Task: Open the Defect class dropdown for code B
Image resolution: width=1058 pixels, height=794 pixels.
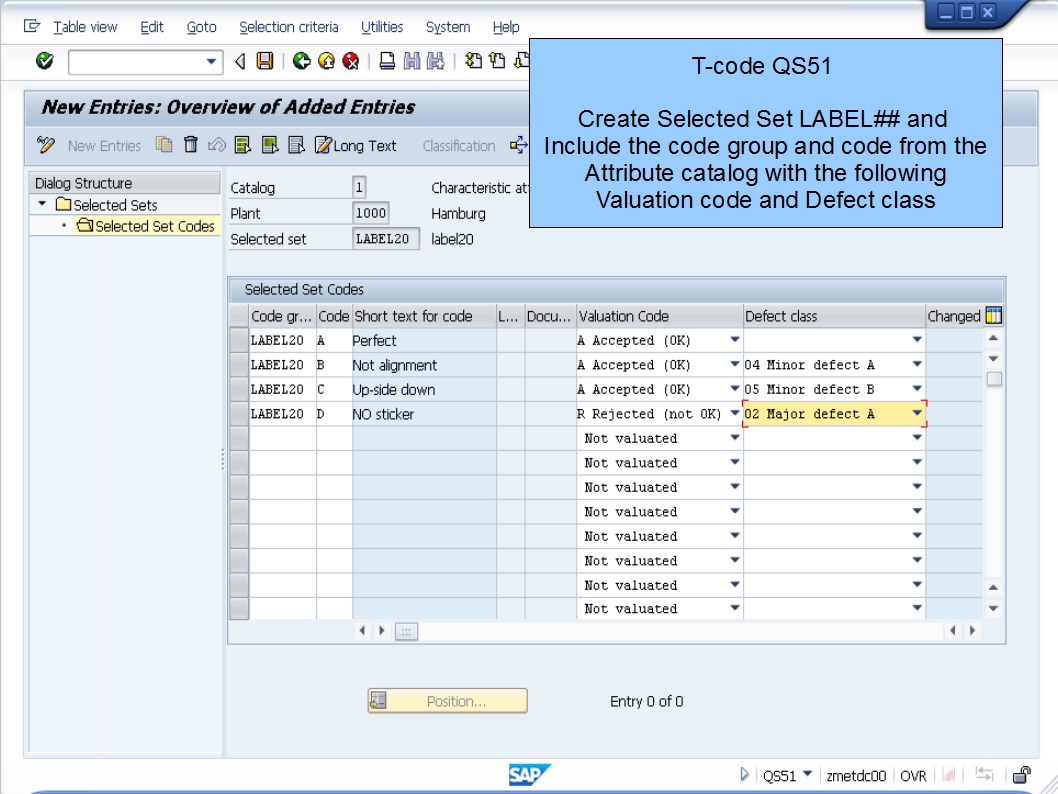Action: point(917,364)
